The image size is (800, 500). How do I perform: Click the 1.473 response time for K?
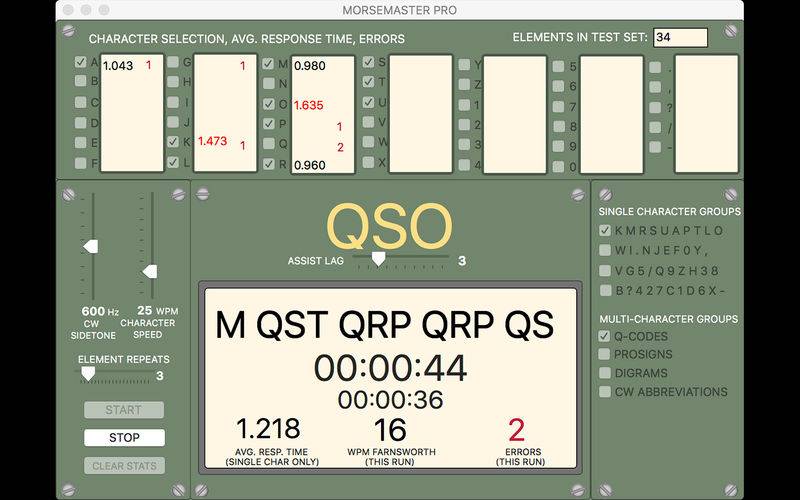tap(212, 141)
